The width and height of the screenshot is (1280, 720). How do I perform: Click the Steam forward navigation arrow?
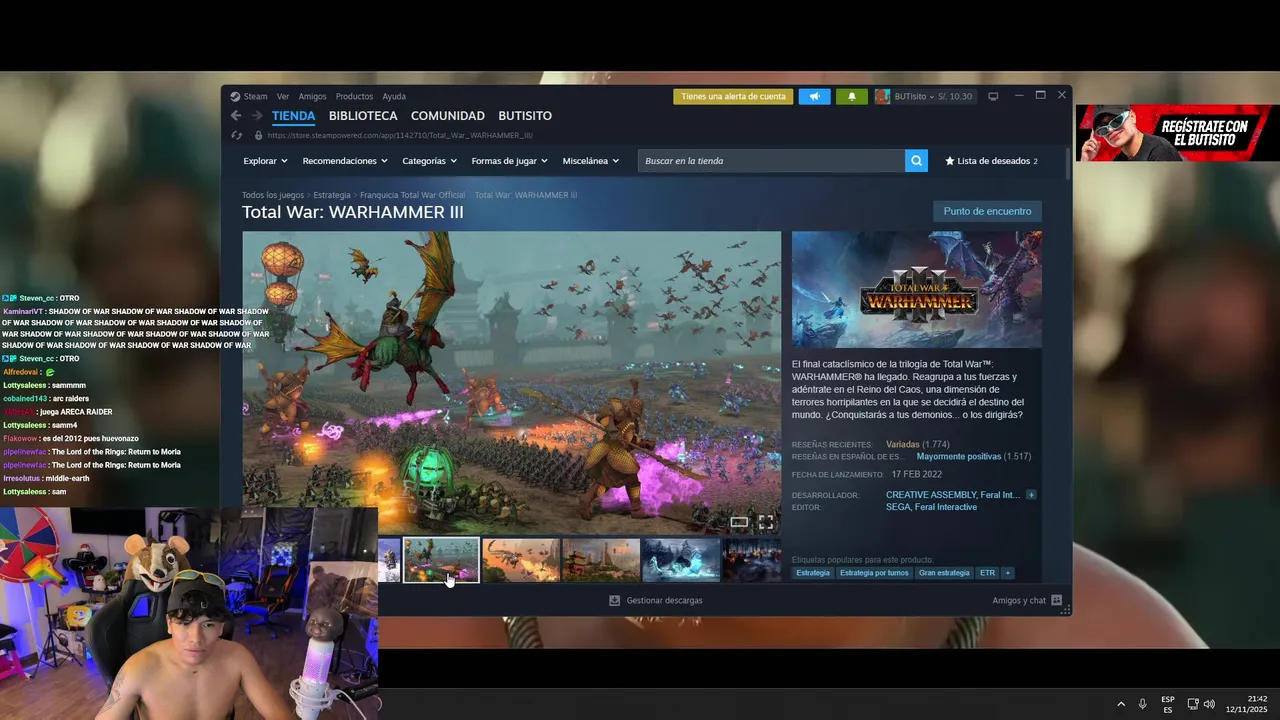coord(257,116)
